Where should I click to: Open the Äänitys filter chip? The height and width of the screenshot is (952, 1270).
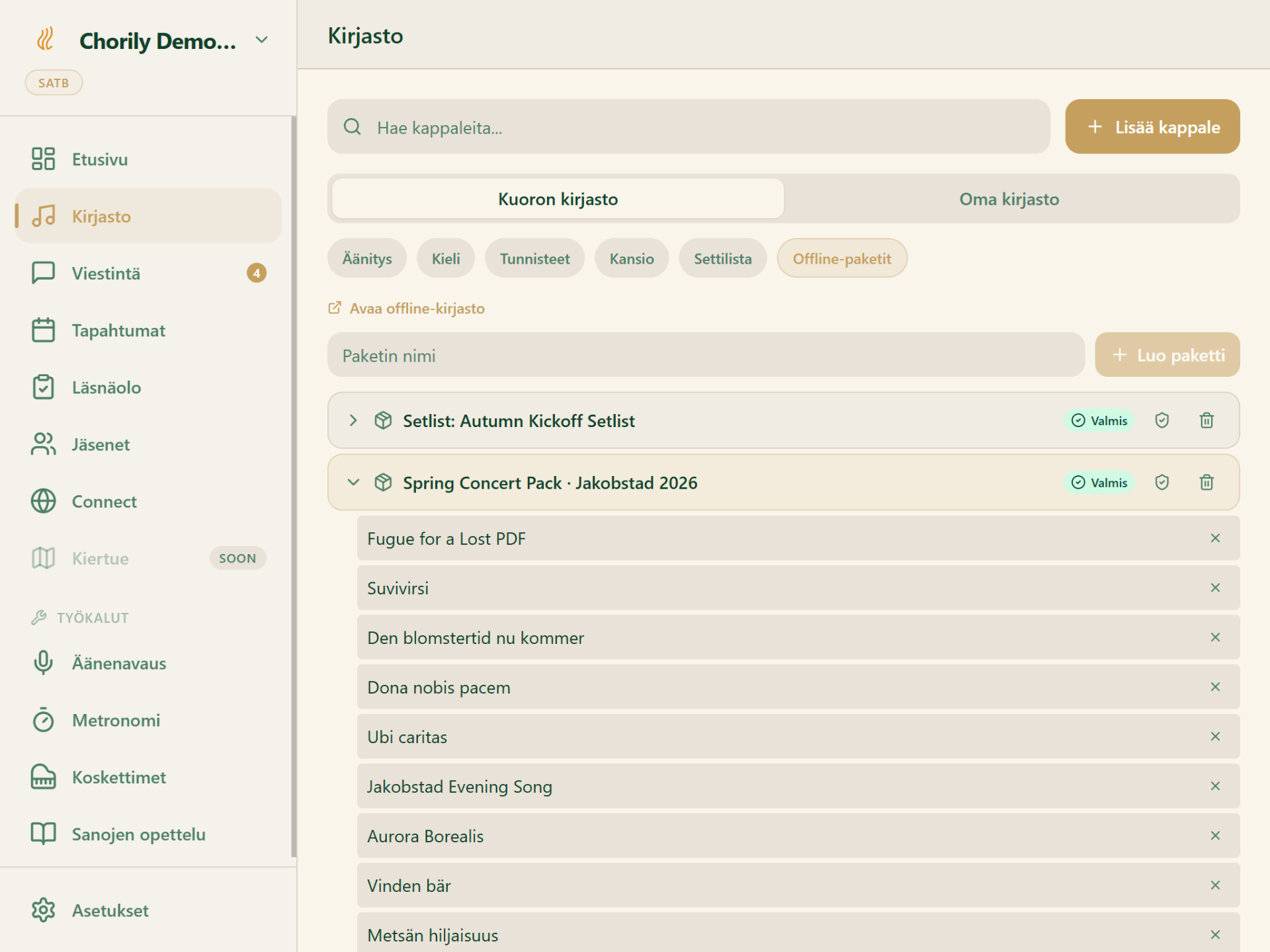[367, 258]
